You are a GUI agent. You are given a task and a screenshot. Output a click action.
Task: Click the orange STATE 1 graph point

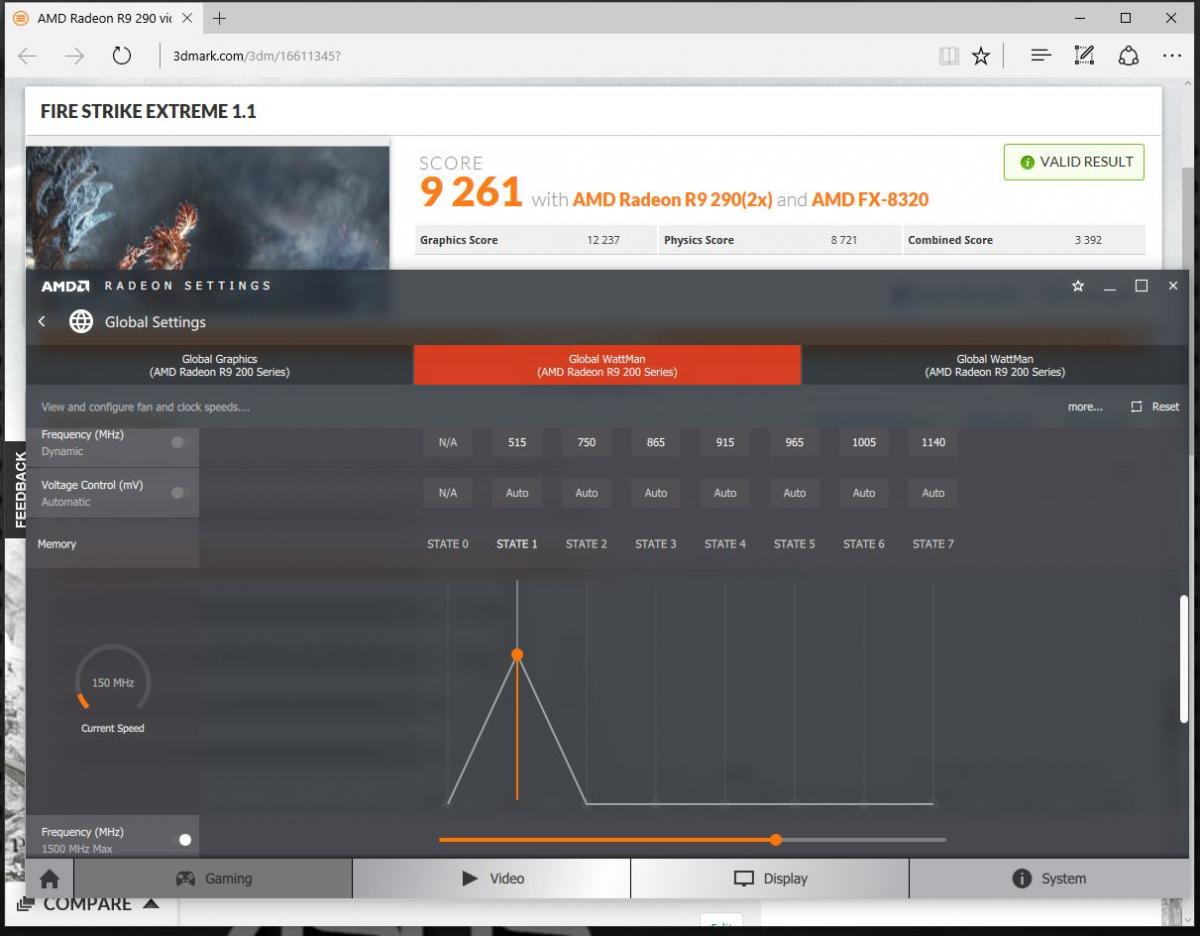pyautogui.click(x=517, y=654)
